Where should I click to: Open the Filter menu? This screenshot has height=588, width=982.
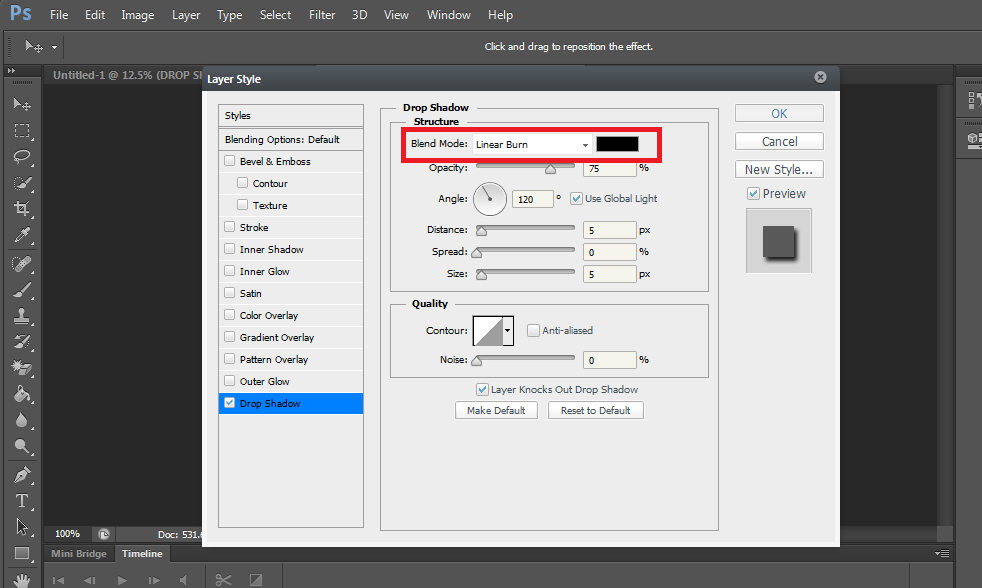coord(322,14)
